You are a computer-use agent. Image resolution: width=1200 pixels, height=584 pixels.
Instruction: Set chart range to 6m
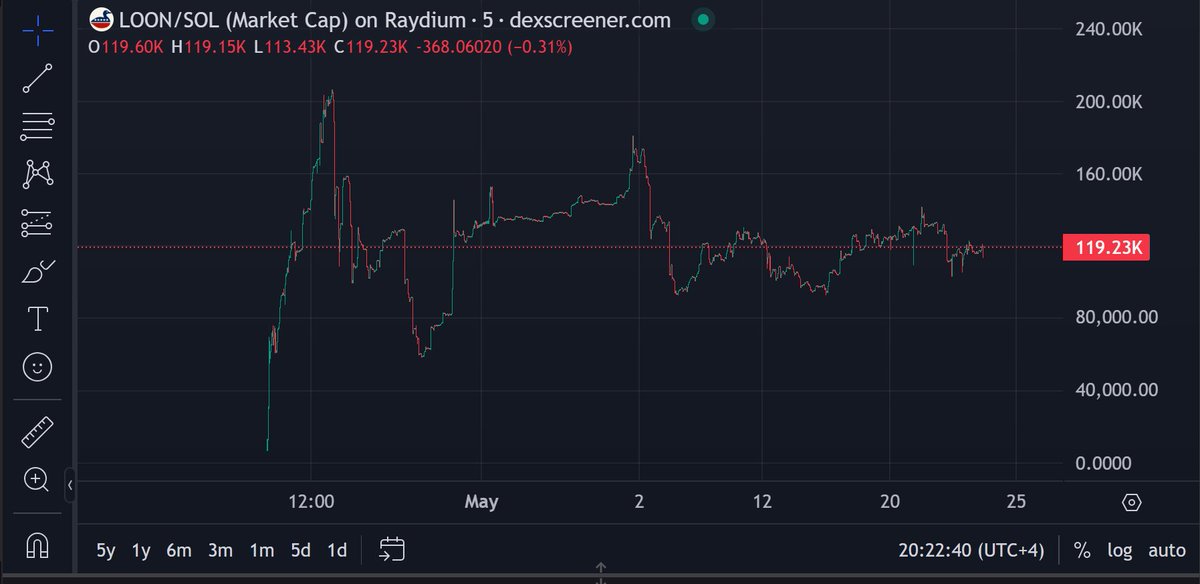[179, 549]
